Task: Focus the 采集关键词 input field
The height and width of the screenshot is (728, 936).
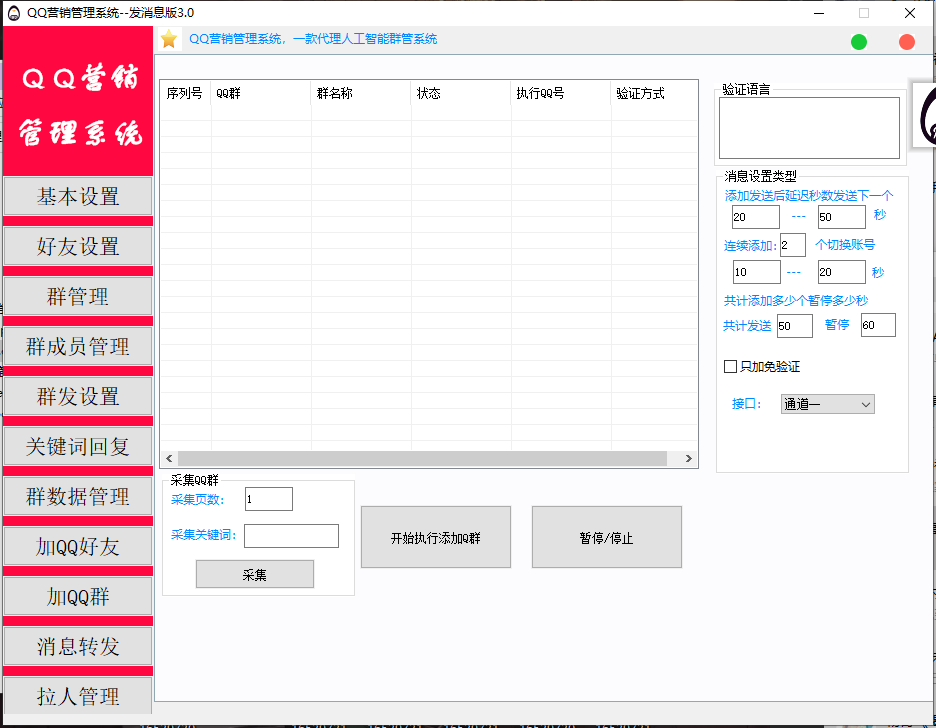Action: click(x=291, y=535)
